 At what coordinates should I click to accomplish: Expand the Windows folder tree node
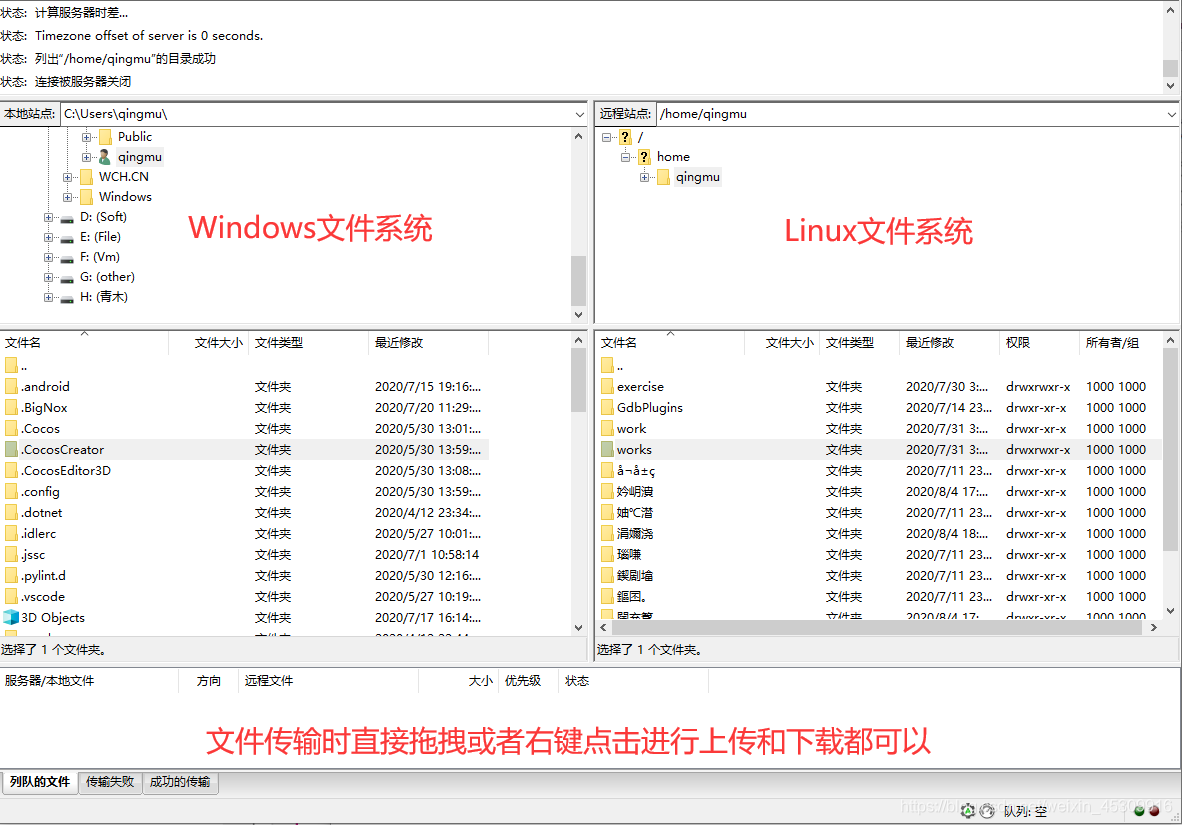tap(67, 198)
